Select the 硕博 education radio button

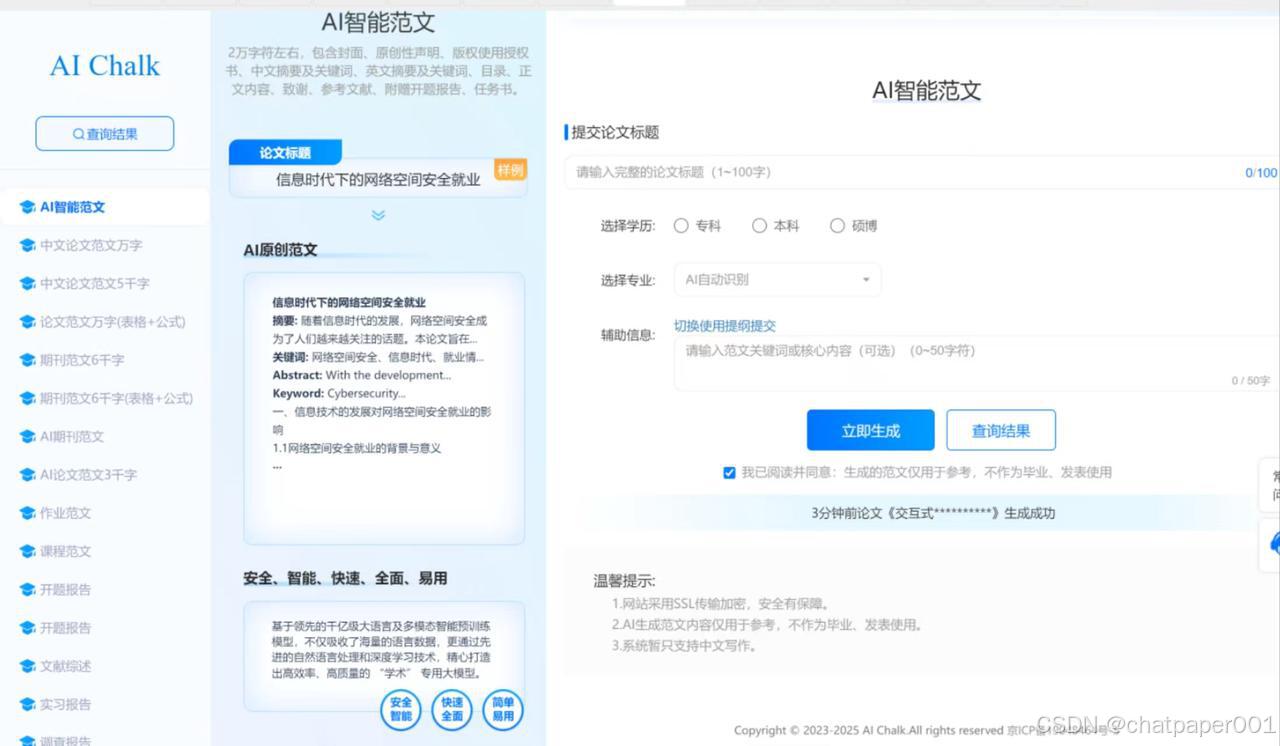pos(837,226)
